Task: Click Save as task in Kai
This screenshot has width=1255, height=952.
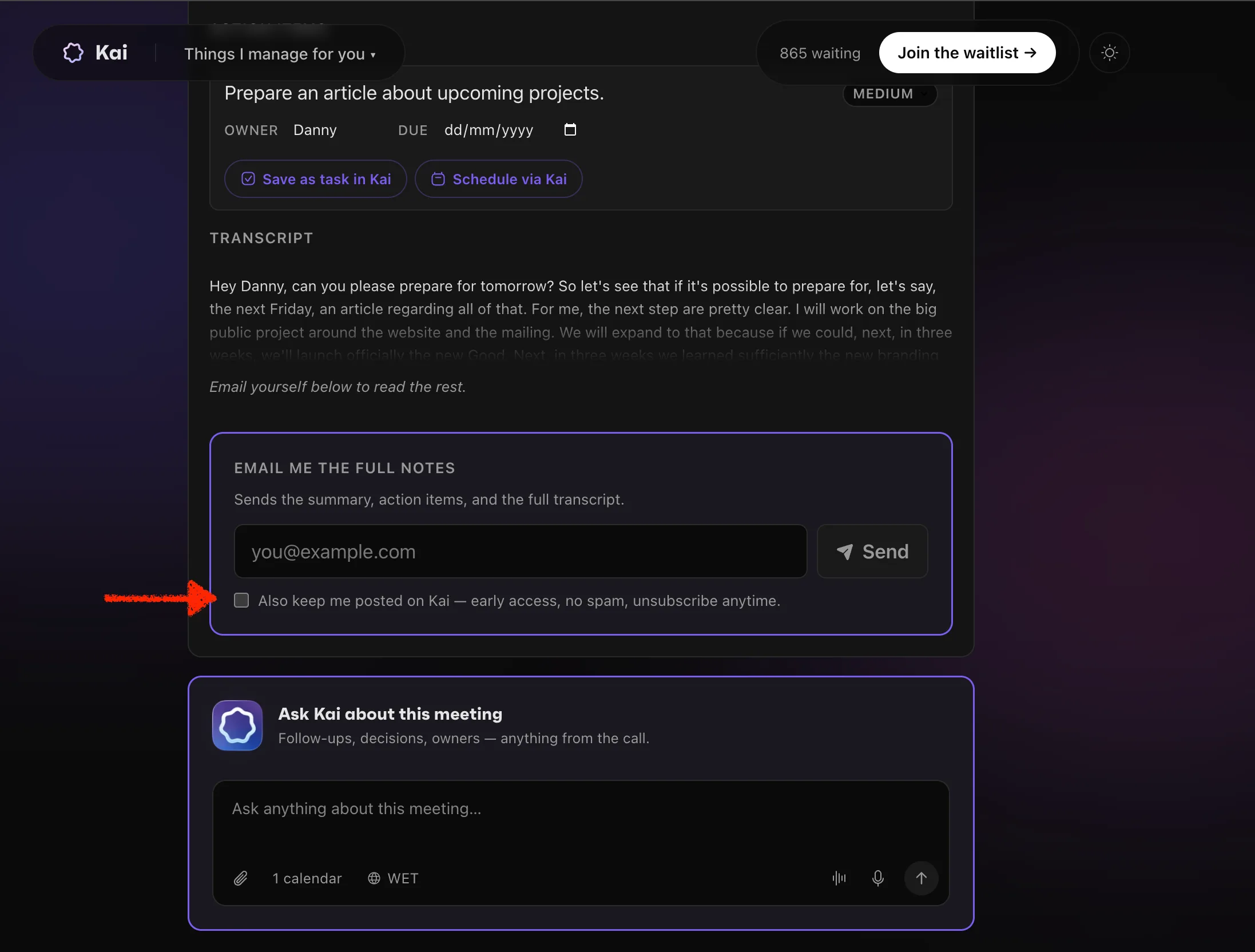Action: tap(316, 179)
